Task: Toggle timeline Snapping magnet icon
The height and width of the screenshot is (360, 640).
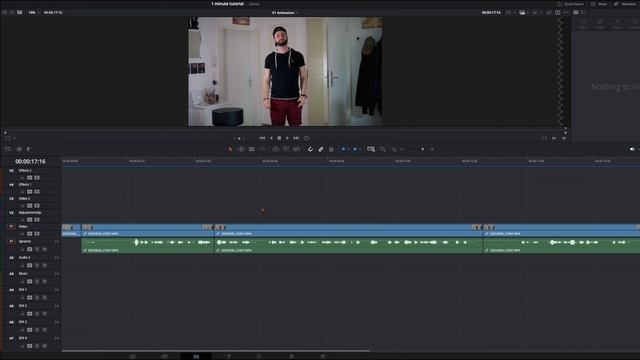Action: tap(310, 149)
